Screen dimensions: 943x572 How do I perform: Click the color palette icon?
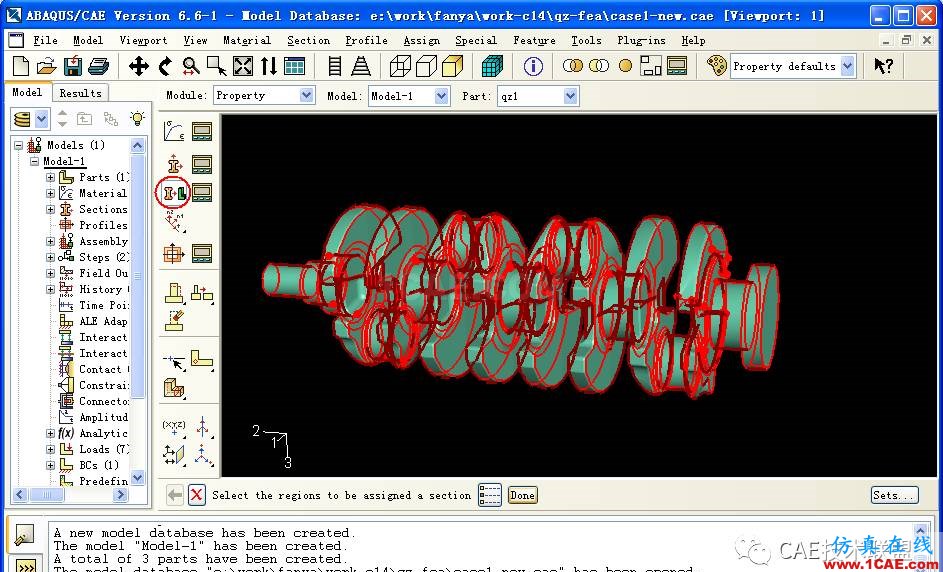coord(716,65)
